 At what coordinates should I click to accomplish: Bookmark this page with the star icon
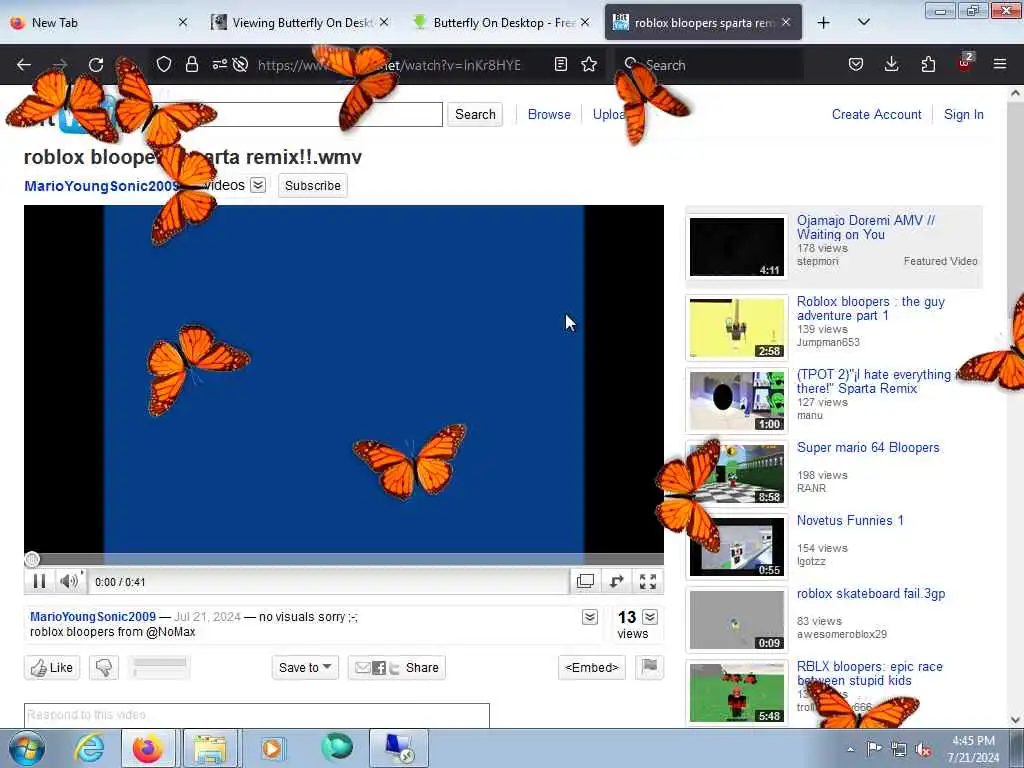[589, 64]
